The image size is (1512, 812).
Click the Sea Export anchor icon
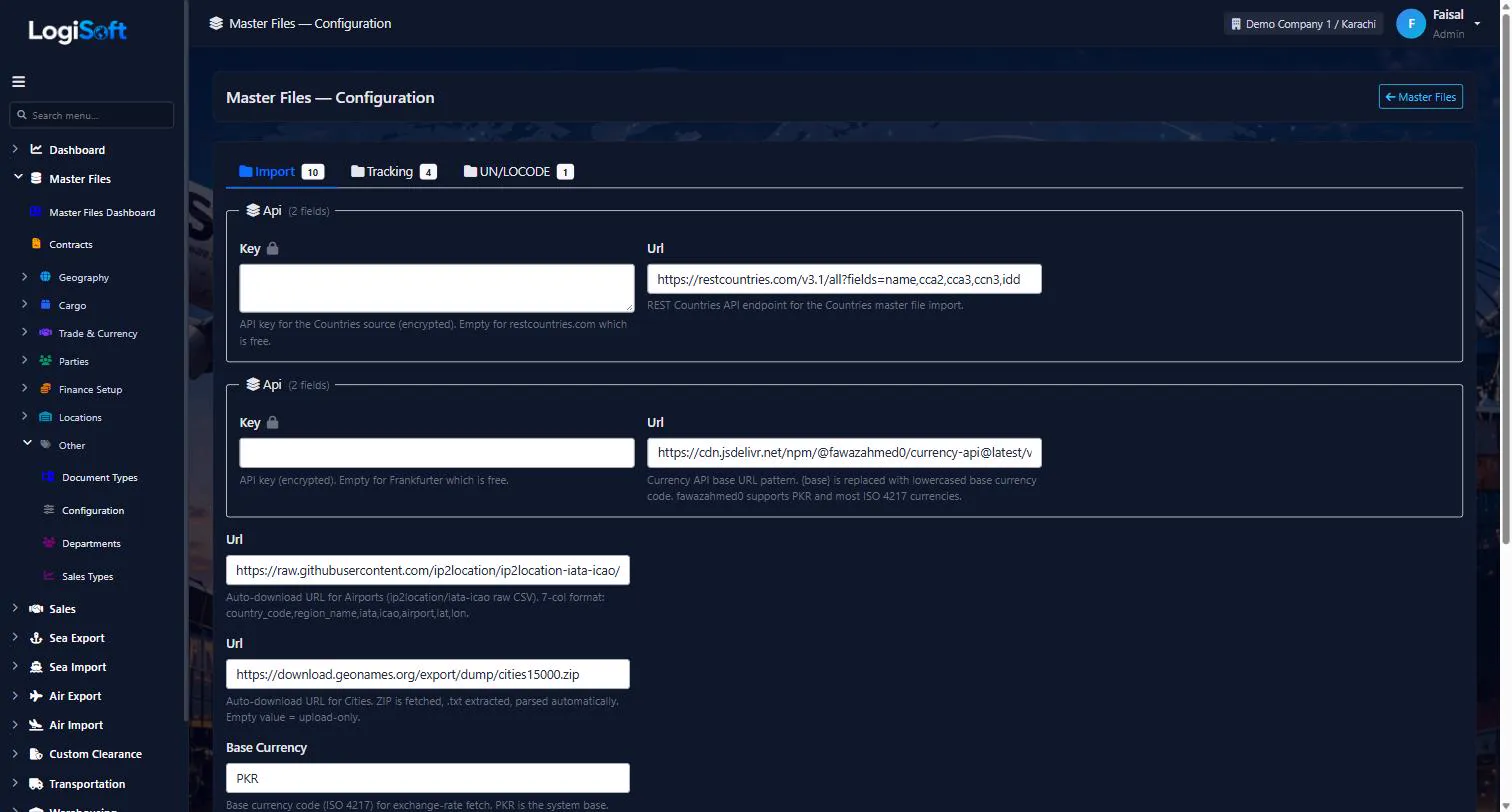pyautogui.click(x=36, y=637)
